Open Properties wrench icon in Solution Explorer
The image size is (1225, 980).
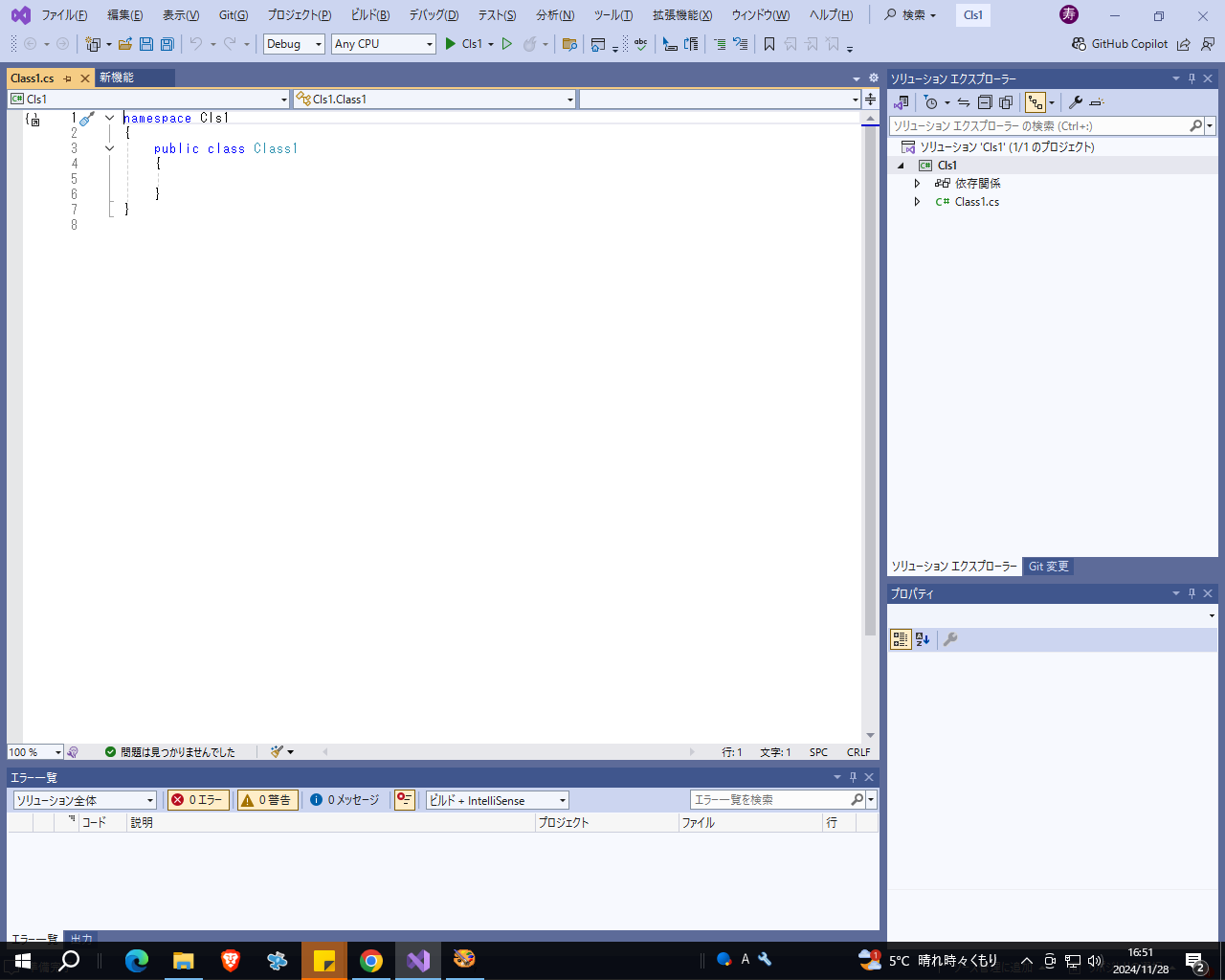pyautogui.click(x=1076, y=102)
